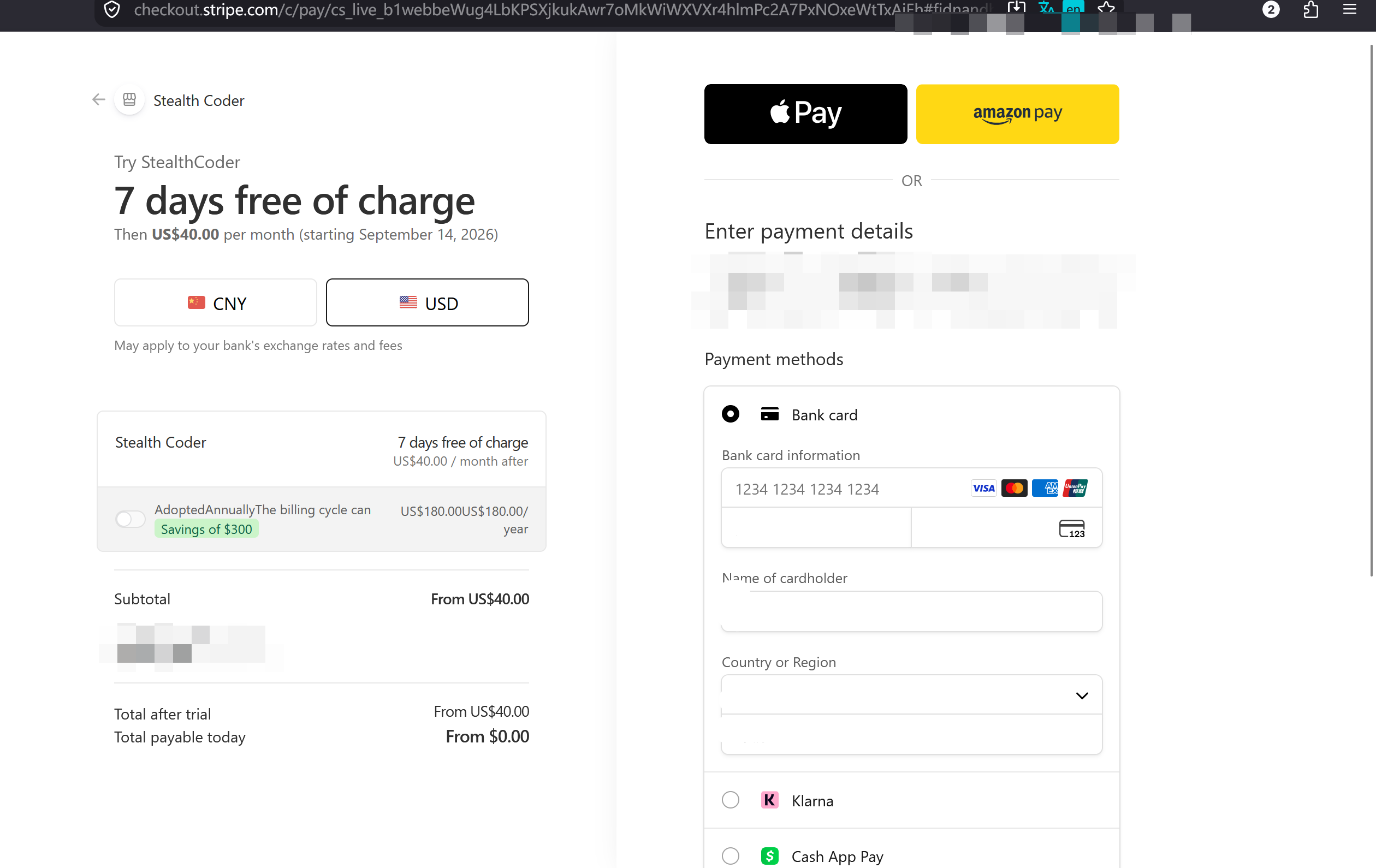This screenshot has width=1376, height=868.
Task: Click the Stealth Coder merchant name
Action: 199,100
